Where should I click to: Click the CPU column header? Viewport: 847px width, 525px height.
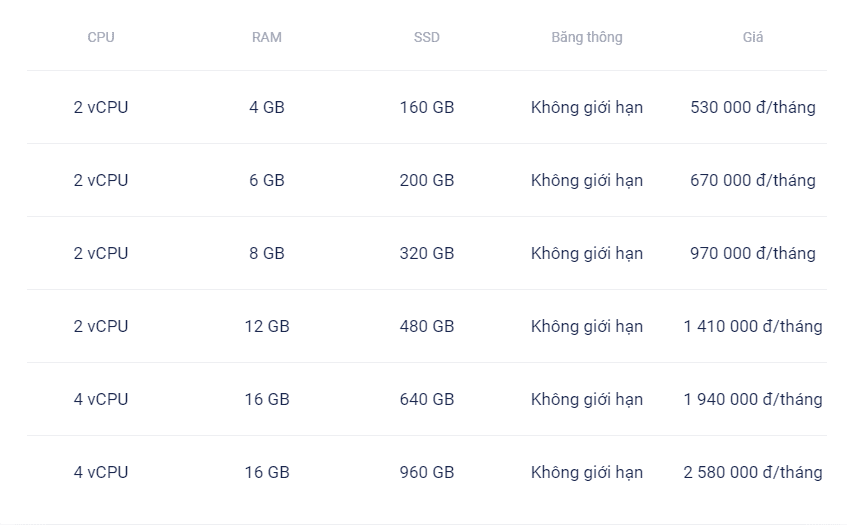[x=101, y=37]
